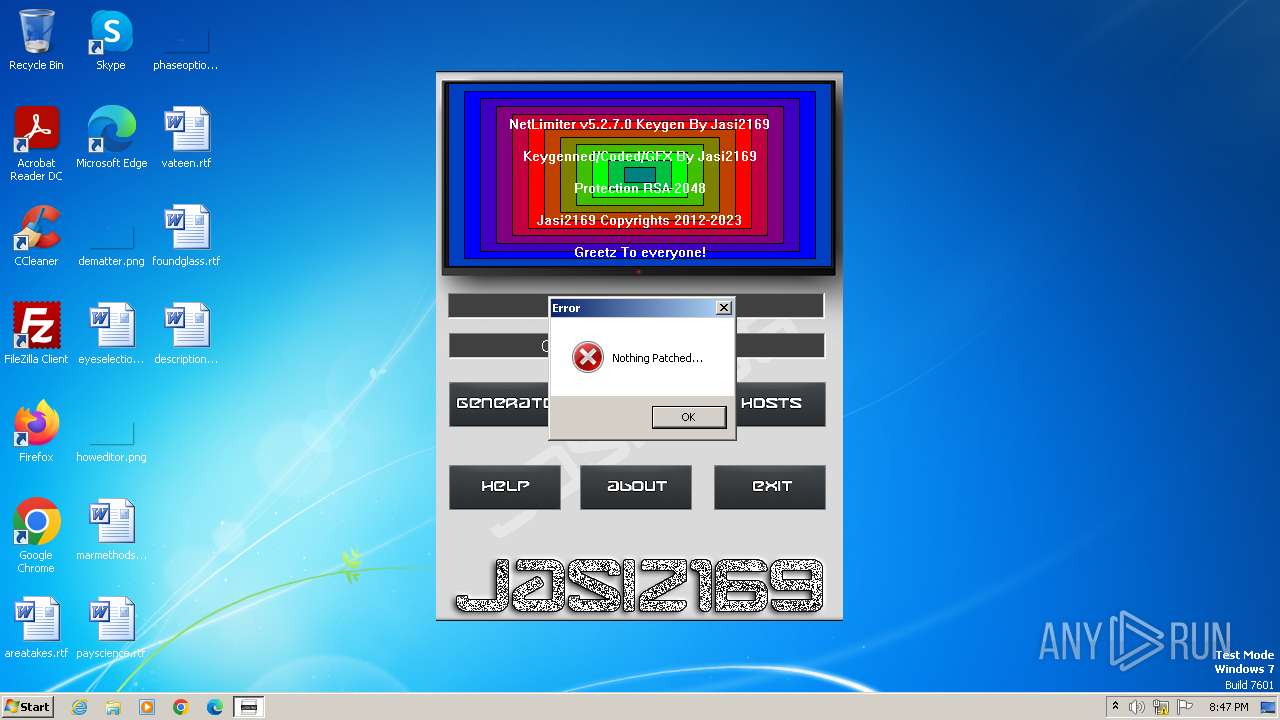This screenshot has height=720, width=1280.
Task: Click the Hosts button in keygen
Action: tap(780, 404)
